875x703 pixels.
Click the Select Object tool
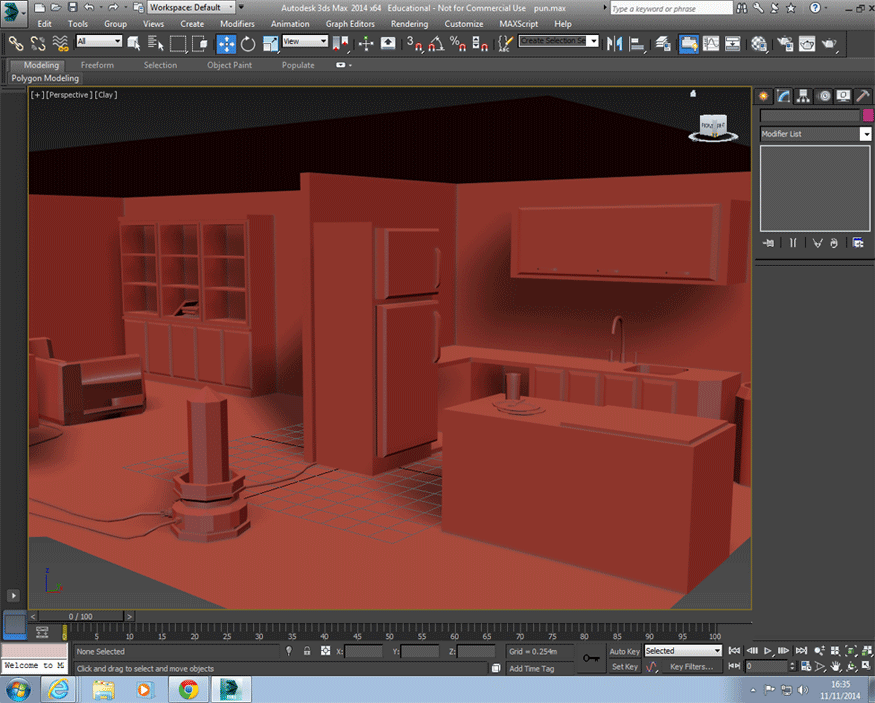(135, 43)
